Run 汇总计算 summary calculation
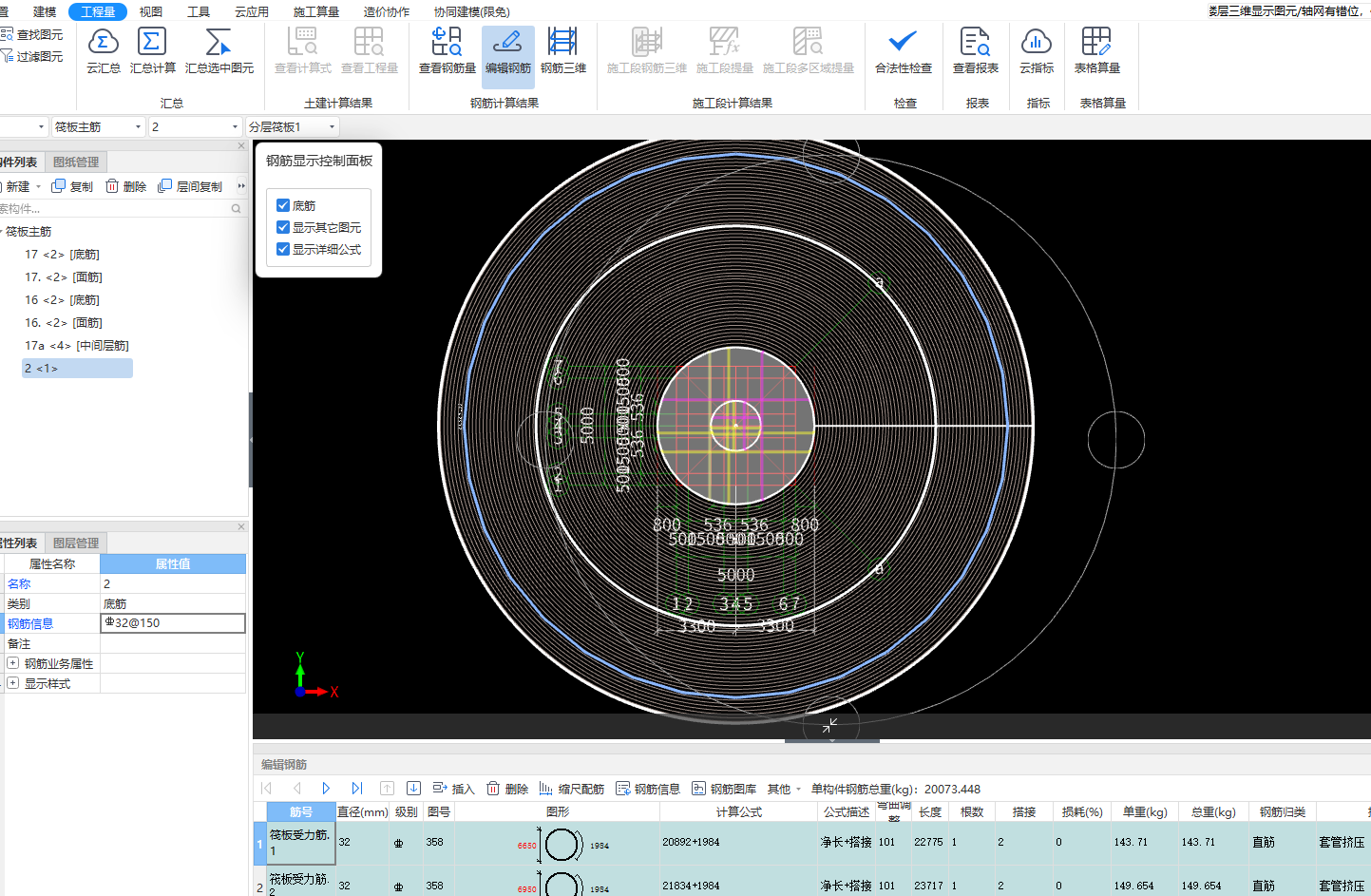 [152, 51]
